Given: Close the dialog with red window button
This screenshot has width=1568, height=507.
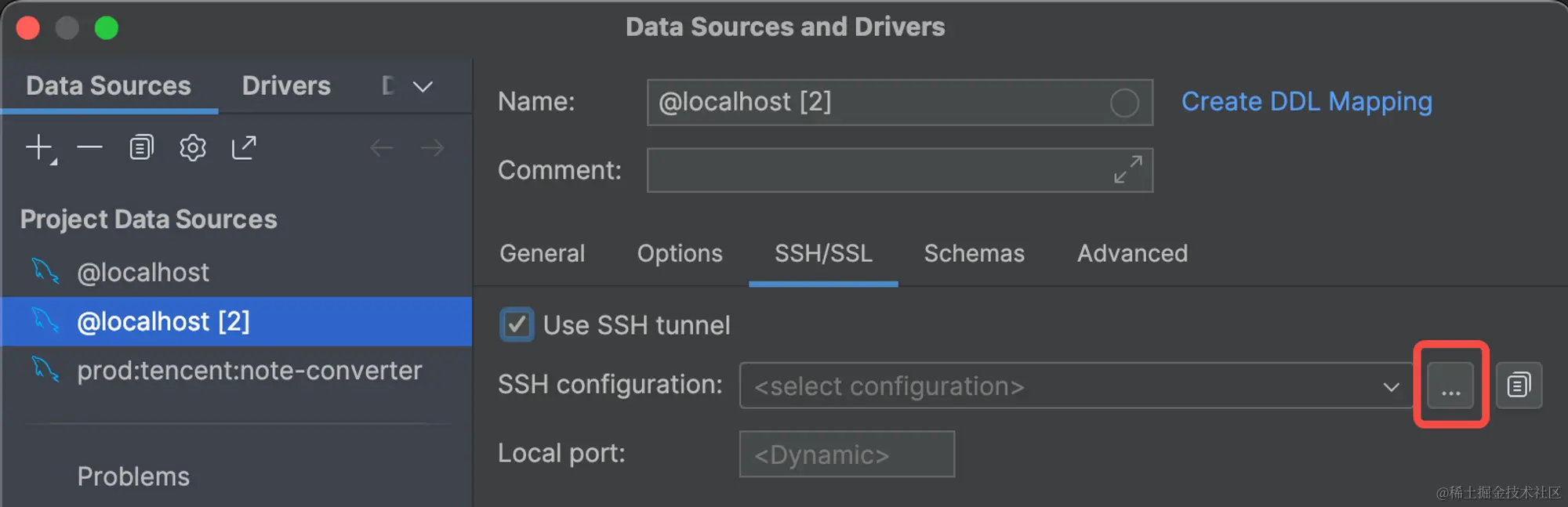Looking at the screenshot, I should click(28, 28).
